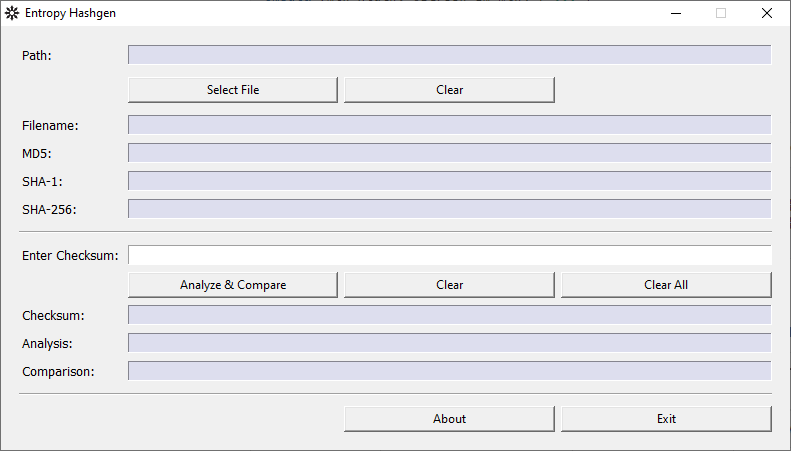Clear the selected file path

[x=449, y=90]
